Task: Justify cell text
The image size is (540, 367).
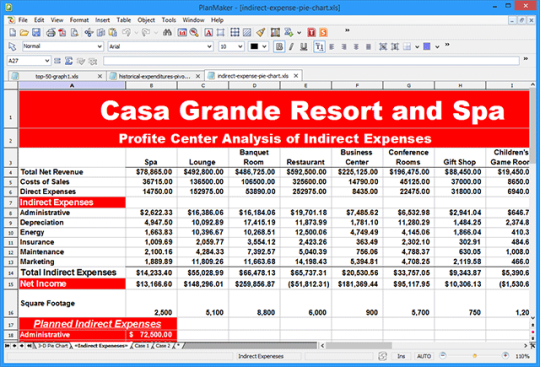Action: (368, 46)
